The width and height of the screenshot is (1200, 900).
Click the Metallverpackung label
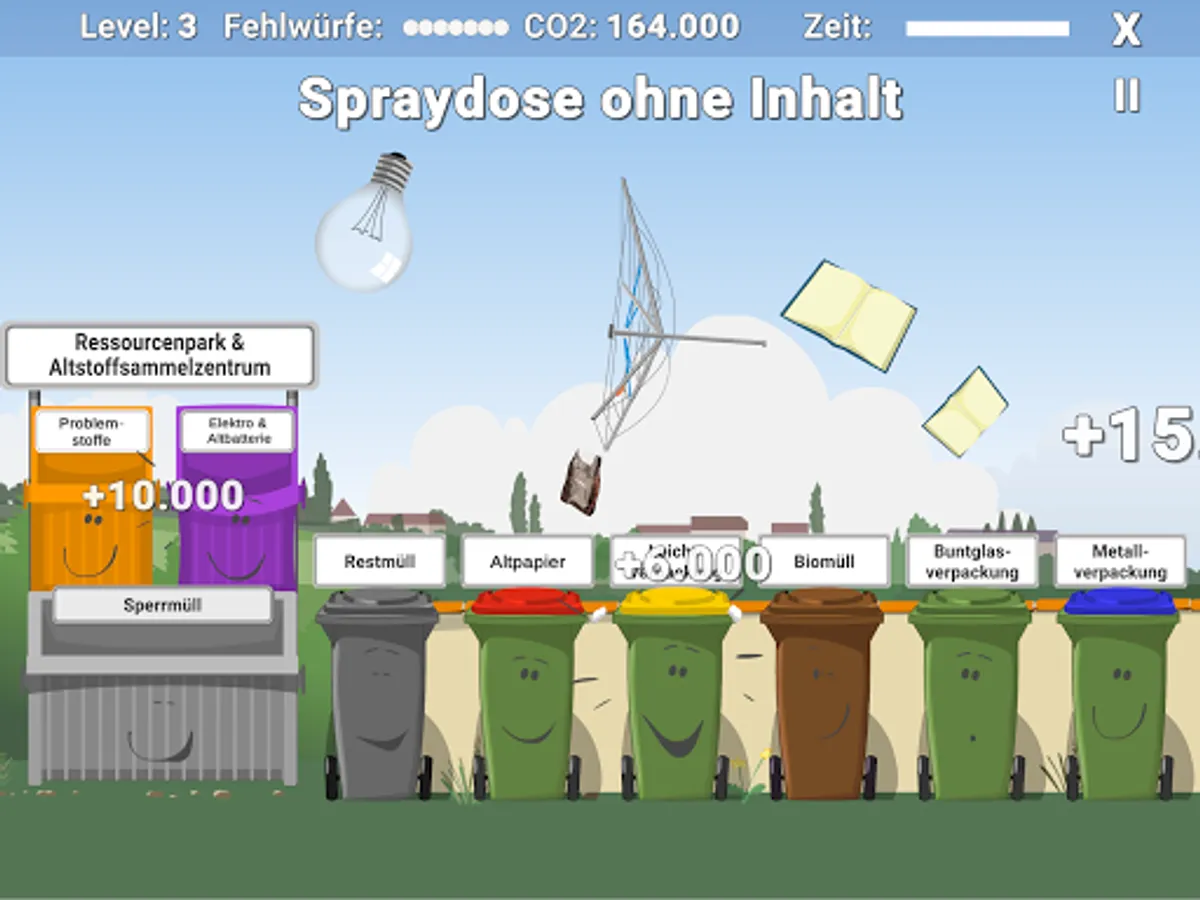pos(1120,561)
